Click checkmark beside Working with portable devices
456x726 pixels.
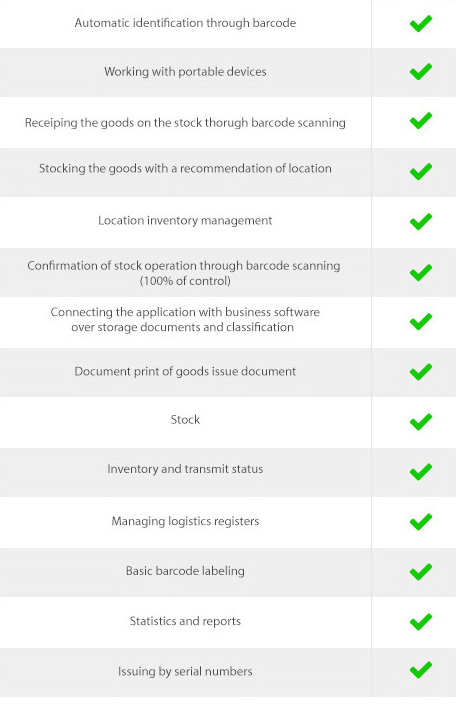(x=421, y=72)
